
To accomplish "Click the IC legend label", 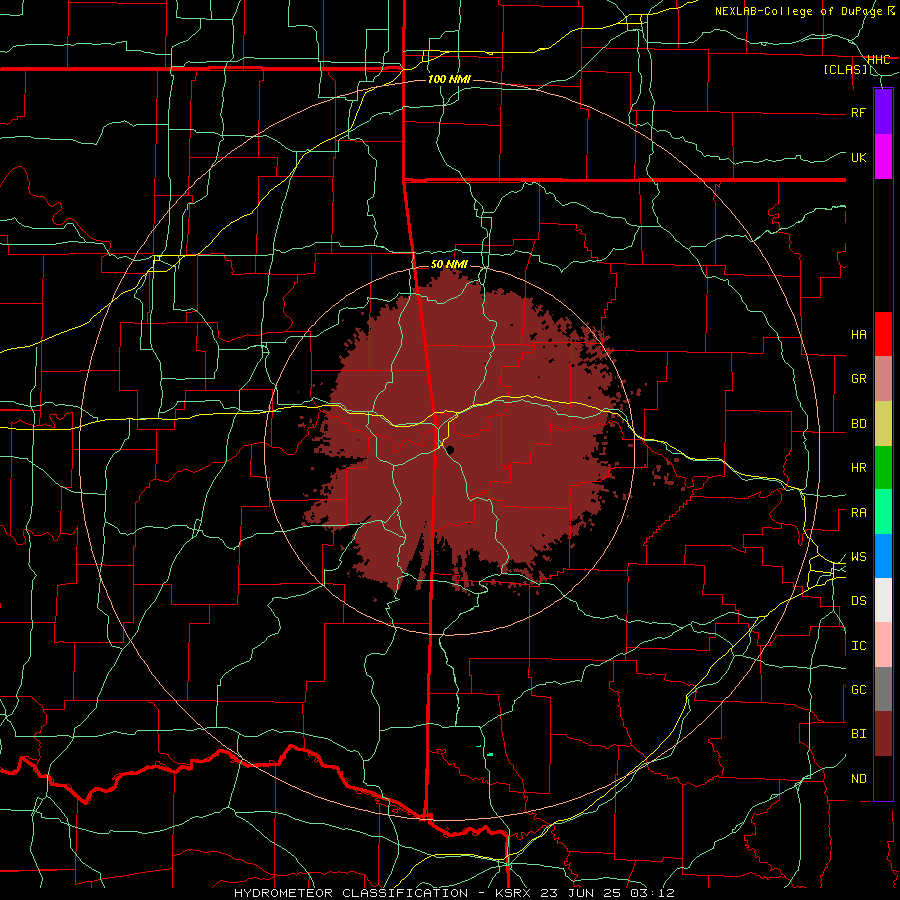I will (859, 646).
